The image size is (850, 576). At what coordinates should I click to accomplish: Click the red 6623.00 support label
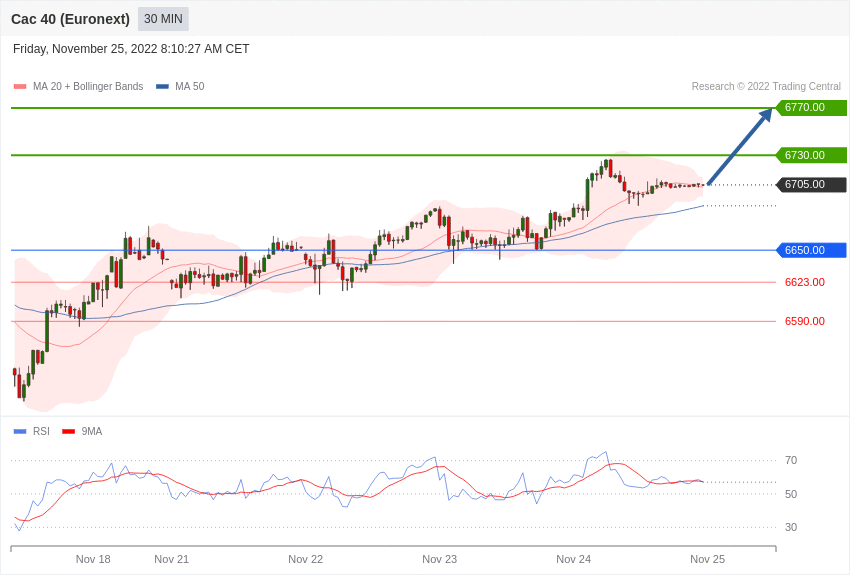click(804, 282)
